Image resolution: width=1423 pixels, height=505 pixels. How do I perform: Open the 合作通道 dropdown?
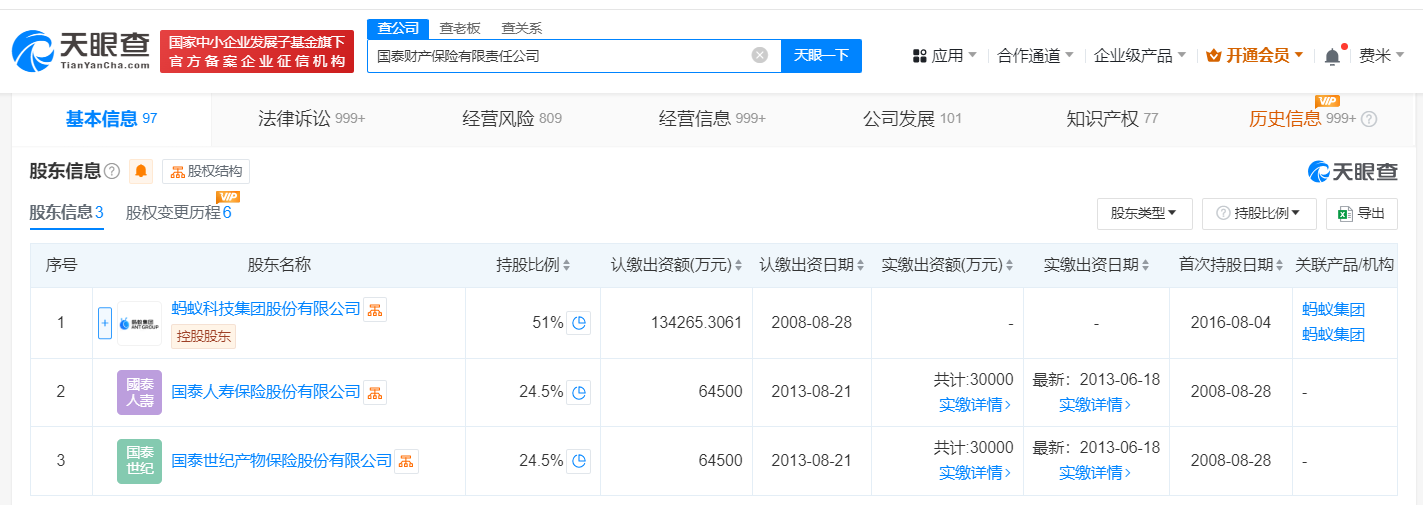[1036, 56]
